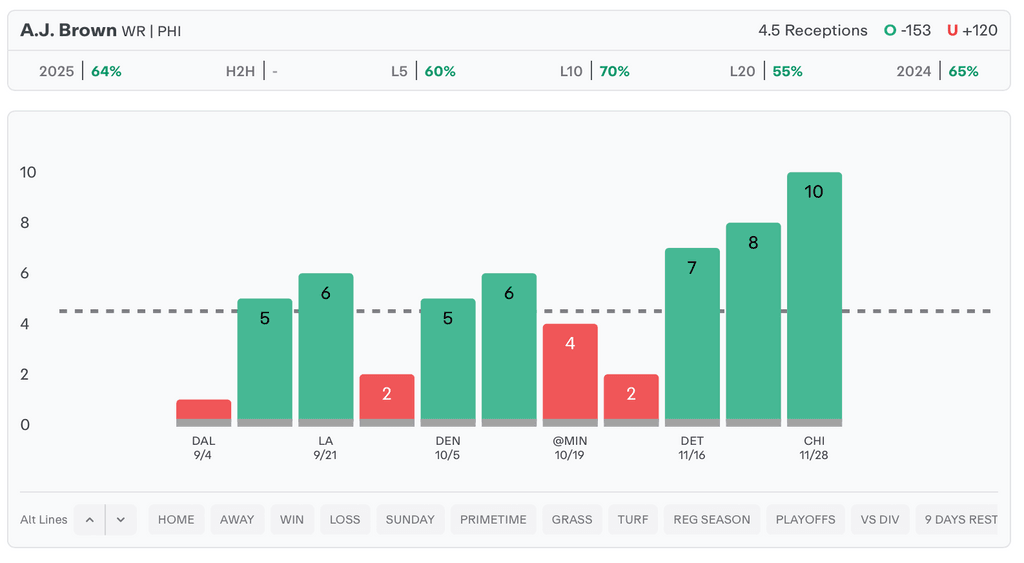Click the Alt Lines up chevron
Image resolution: width=1024 pixels, height=563 pixels.
(x=89, y=520)
